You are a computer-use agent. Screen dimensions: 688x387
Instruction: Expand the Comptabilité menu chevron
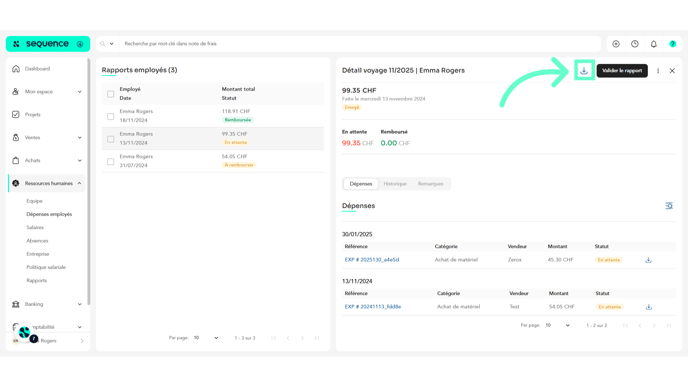(79, 327)
